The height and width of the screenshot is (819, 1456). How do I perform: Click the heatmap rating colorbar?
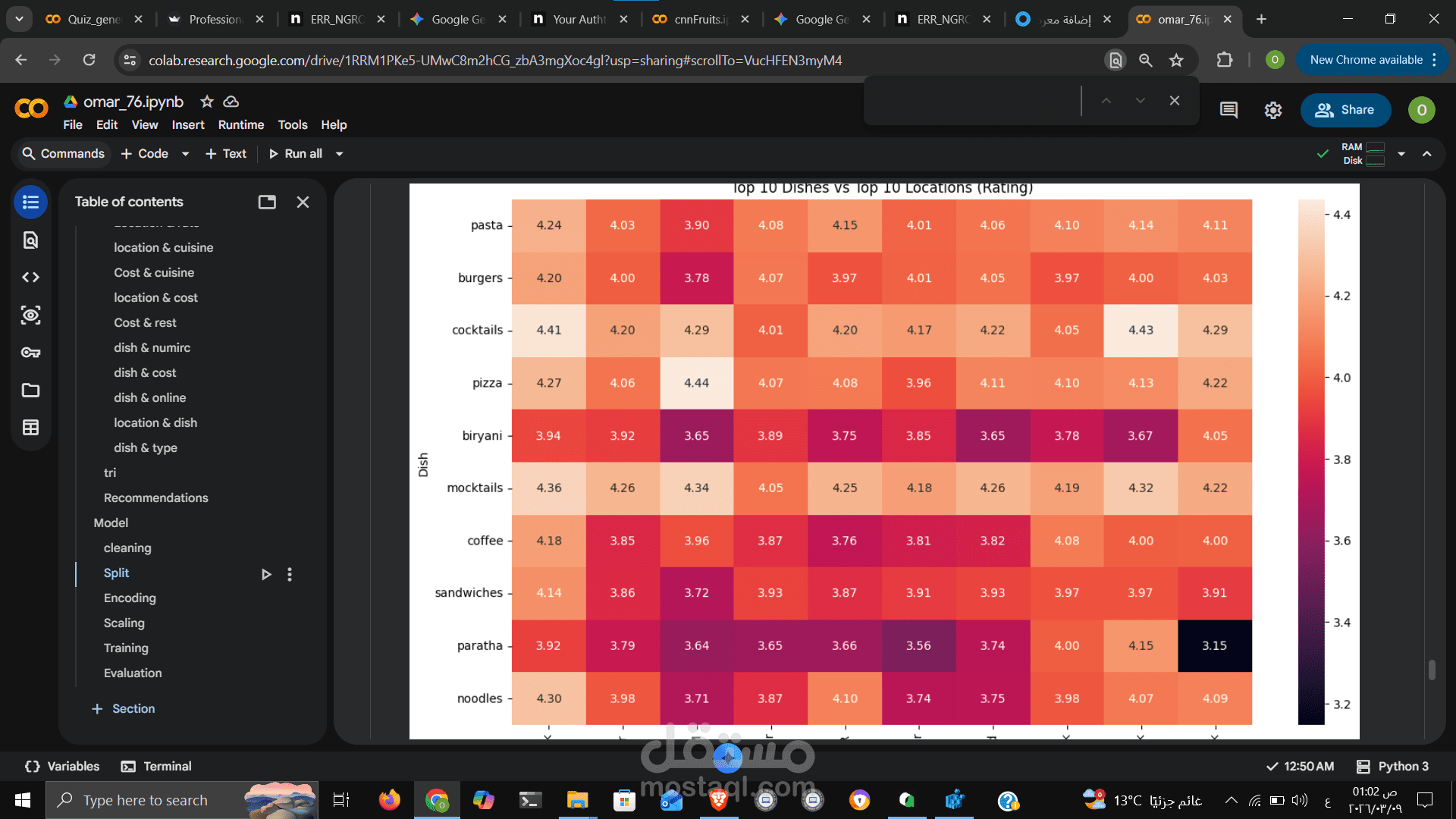pyautogui.click(x=1310, y=461)
